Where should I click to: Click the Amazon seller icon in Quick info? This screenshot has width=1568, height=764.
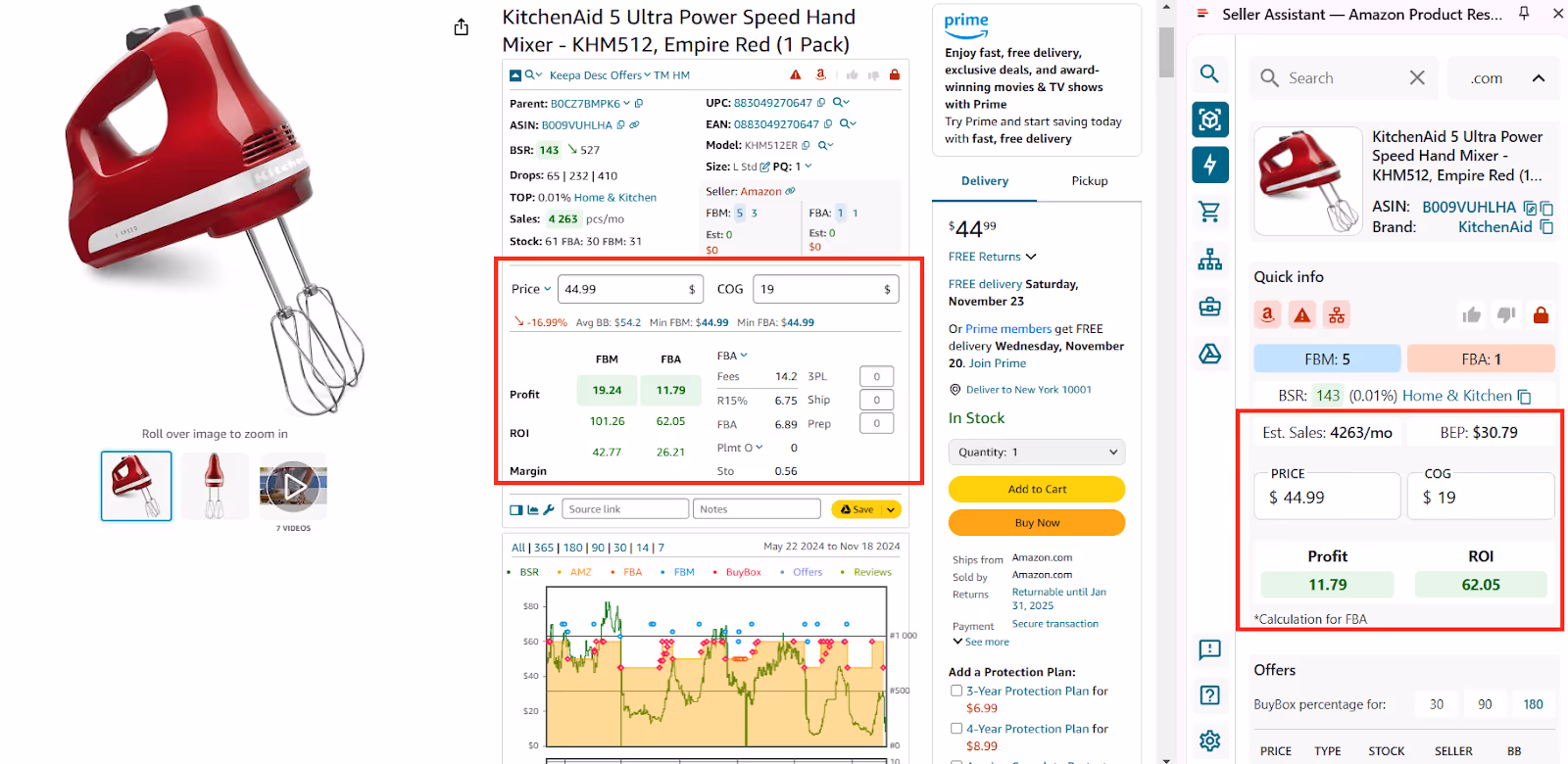[1267, 314]
